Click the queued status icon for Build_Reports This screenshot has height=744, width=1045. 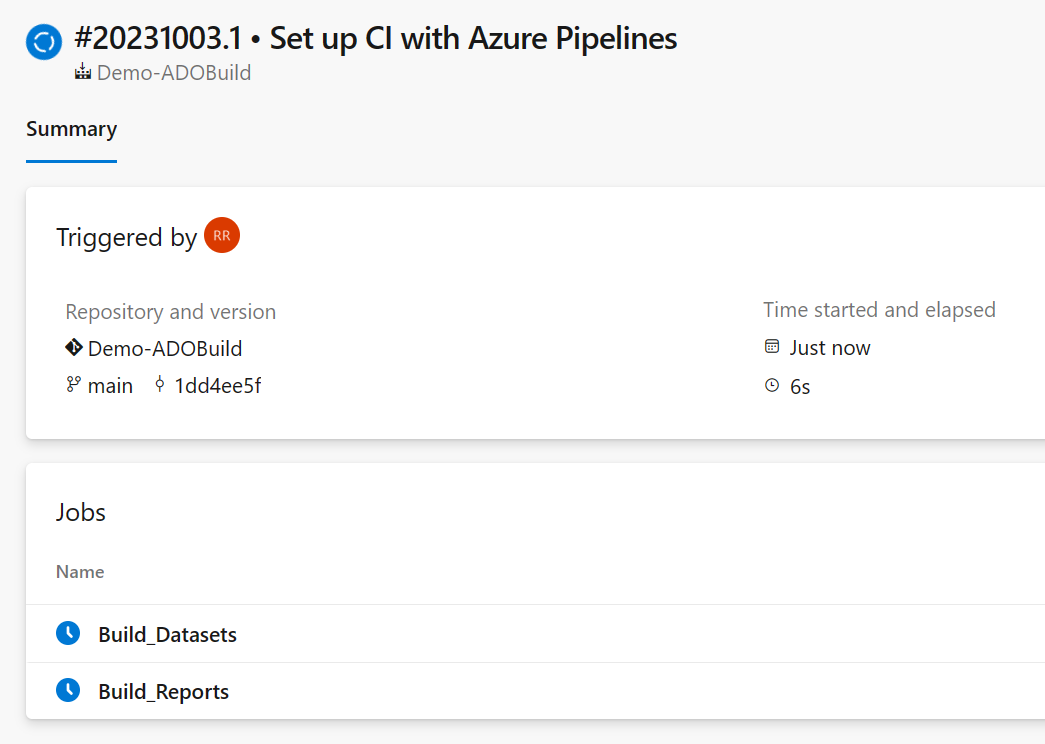(x=67, y=689)
